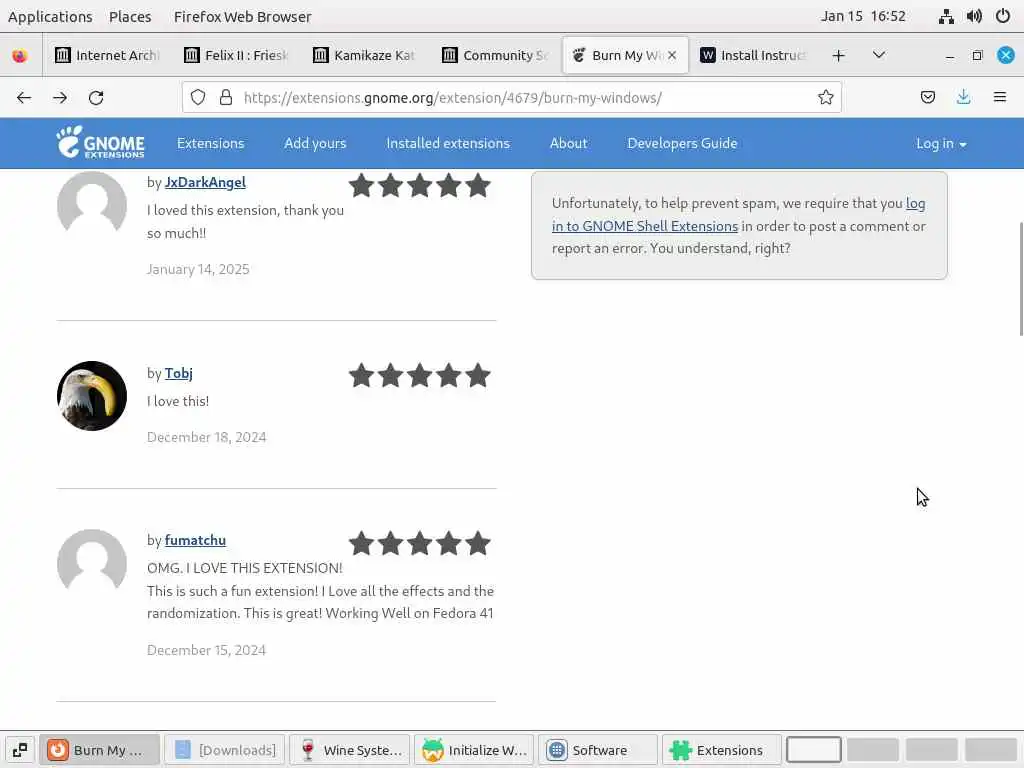Screen dimensions: 1024x768
Task: Switch to the Install Instructions tab
Action: click(x=754, y=56)
